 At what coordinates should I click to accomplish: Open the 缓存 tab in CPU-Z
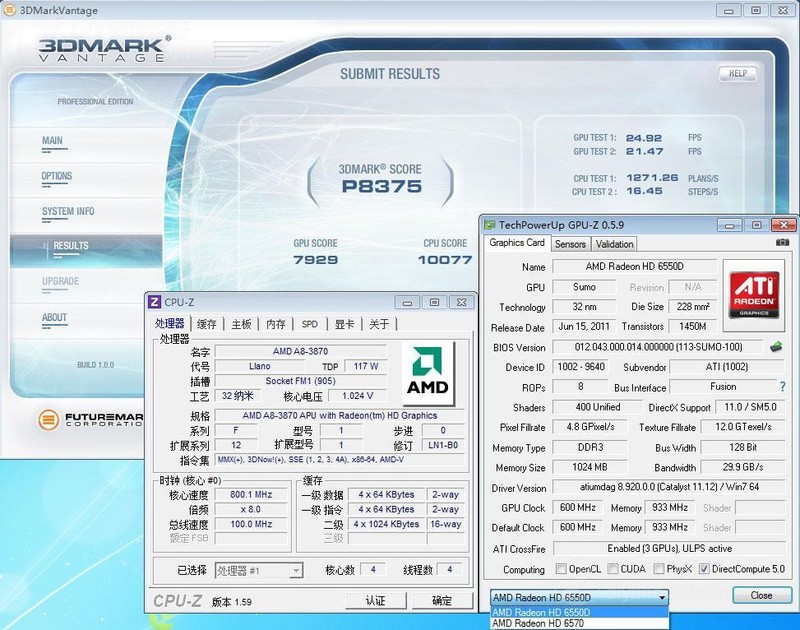pyautogui.click(x=207, y=324)
